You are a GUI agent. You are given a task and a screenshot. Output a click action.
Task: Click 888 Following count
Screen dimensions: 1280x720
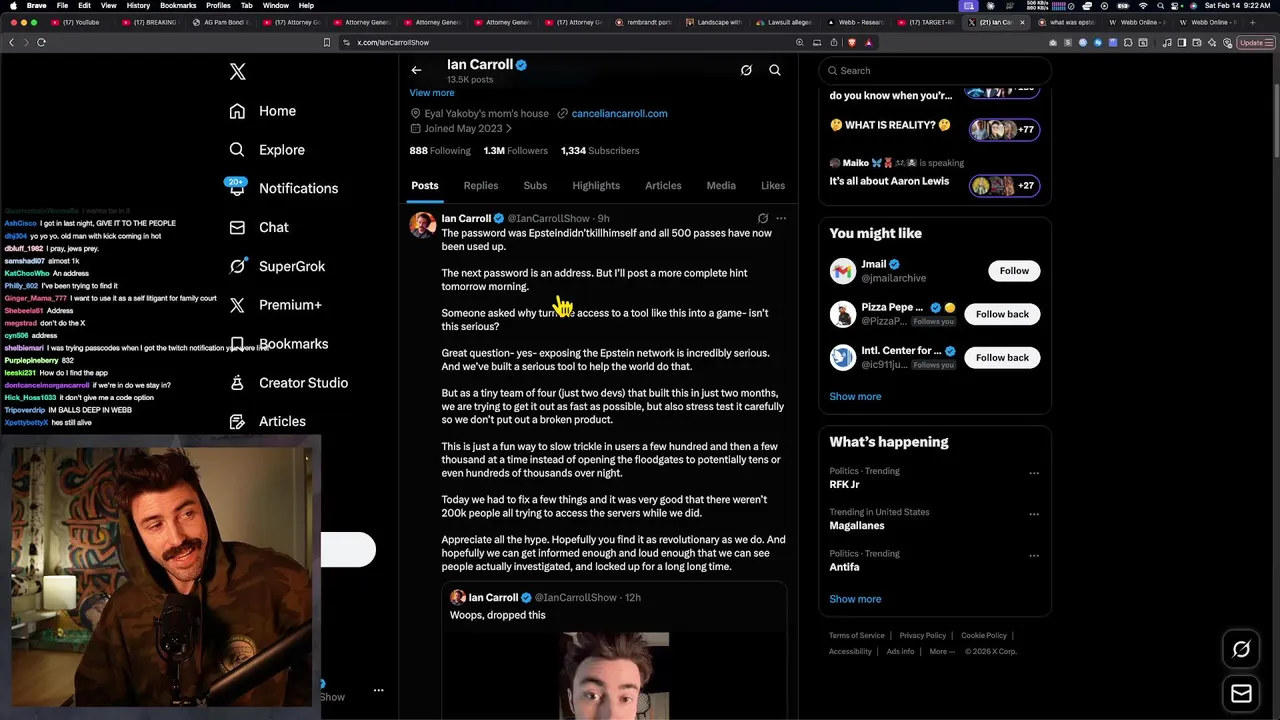(439, 151)
